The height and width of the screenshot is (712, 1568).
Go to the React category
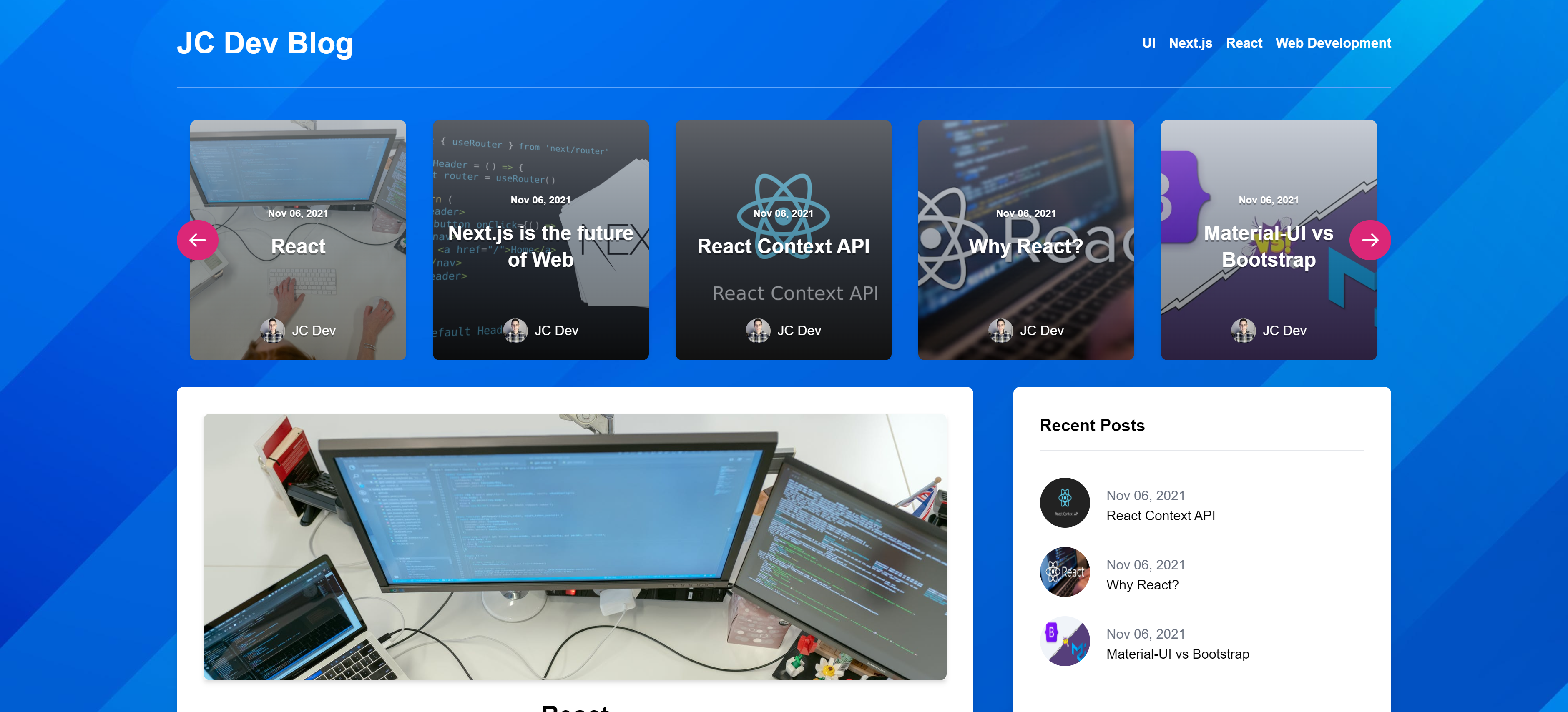pos(1244,43)
